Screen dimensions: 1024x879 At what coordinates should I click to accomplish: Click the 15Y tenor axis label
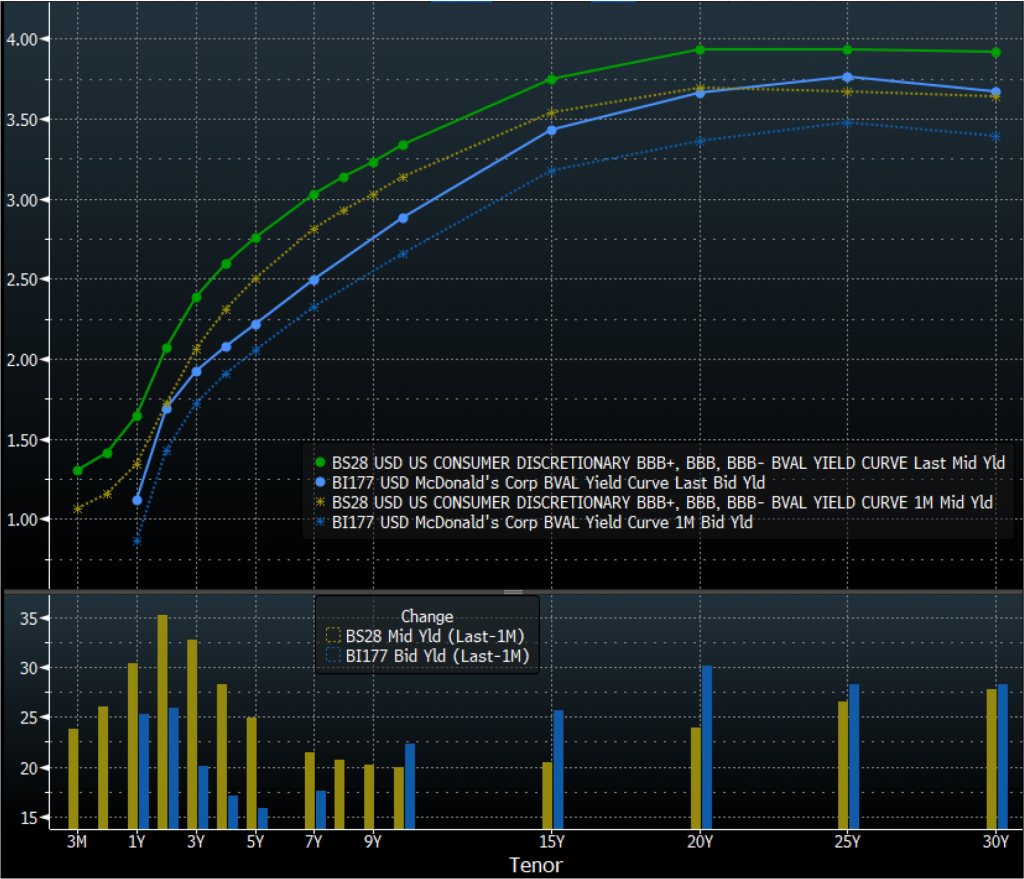coord(551,842)
